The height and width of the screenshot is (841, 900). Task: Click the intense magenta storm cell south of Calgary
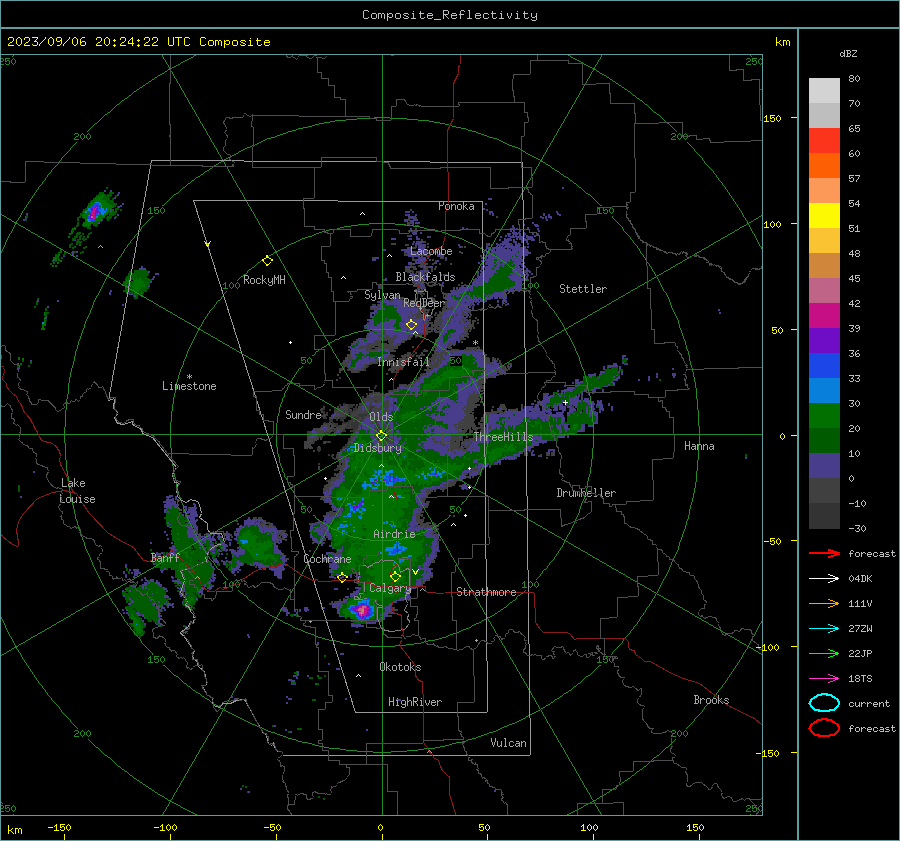tap(362, 610)
